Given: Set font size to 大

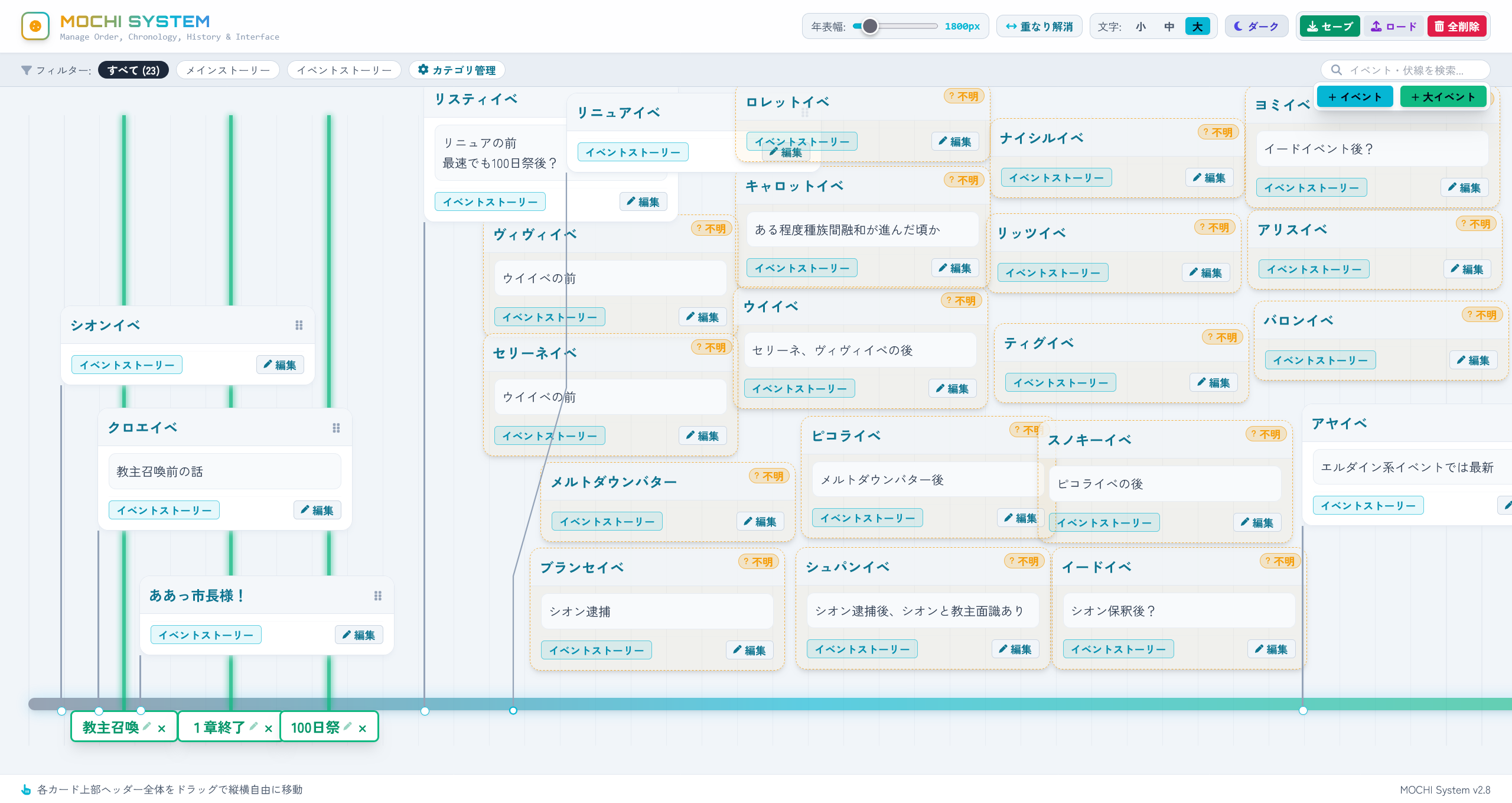Looking at the screenshot, I should coord(1197,27).
